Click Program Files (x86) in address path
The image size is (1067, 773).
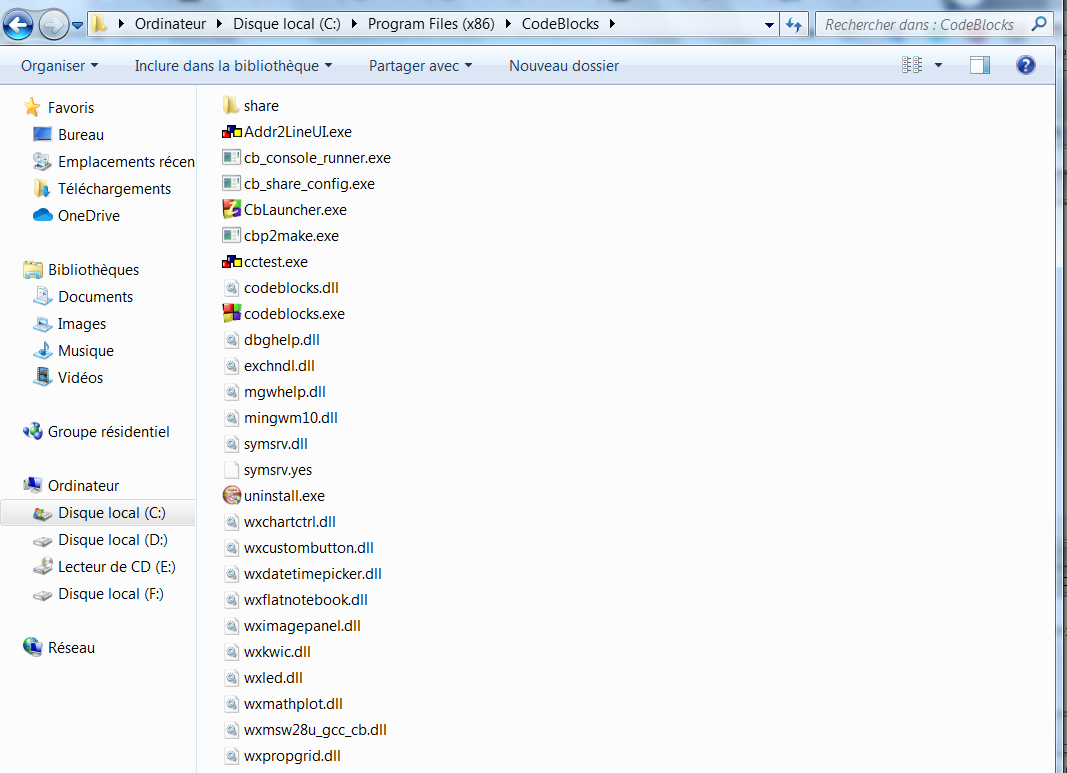click(434, 24)
